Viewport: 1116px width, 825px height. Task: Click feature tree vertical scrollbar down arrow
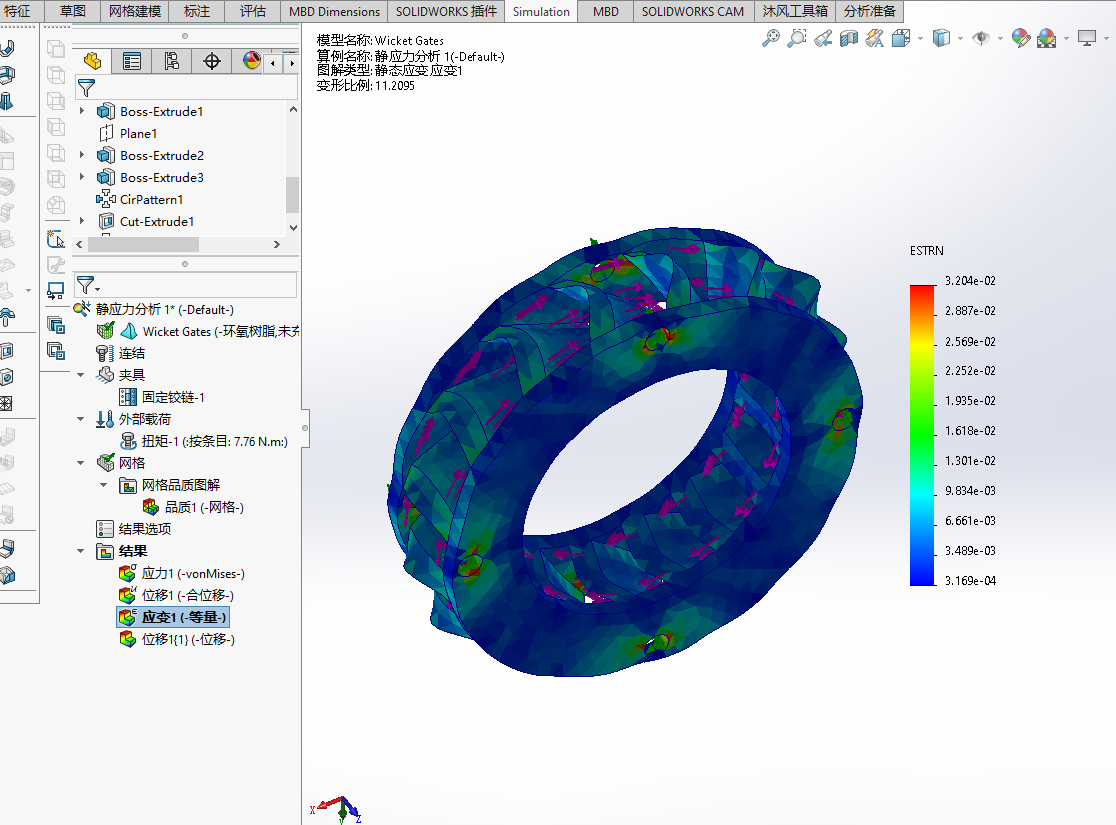[293, 228]
